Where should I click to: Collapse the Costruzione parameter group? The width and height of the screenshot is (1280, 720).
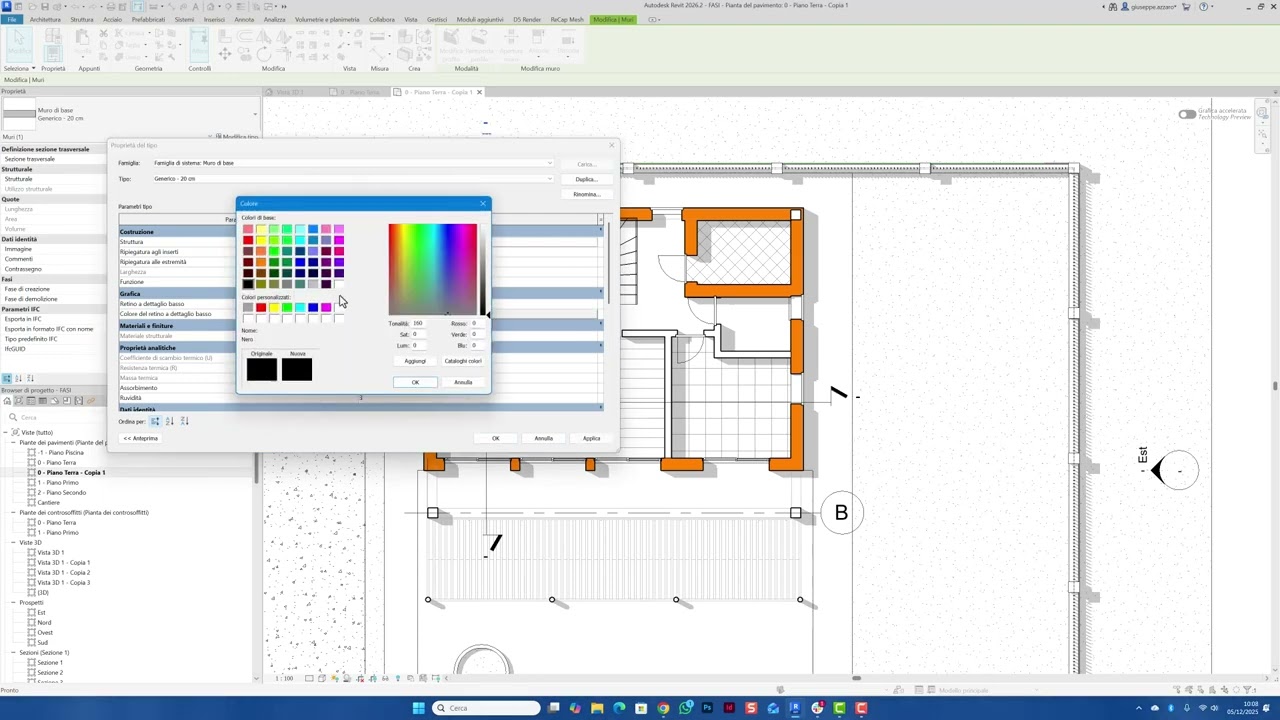601,231
